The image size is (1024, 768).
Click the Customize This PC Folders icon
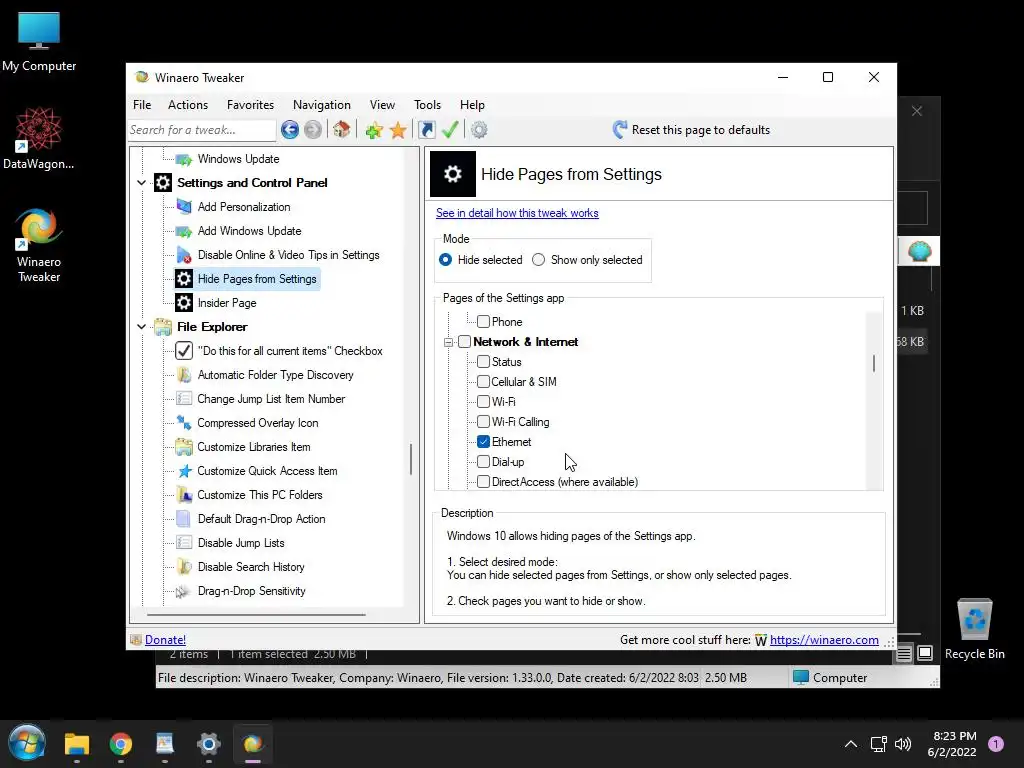point(184,495)
